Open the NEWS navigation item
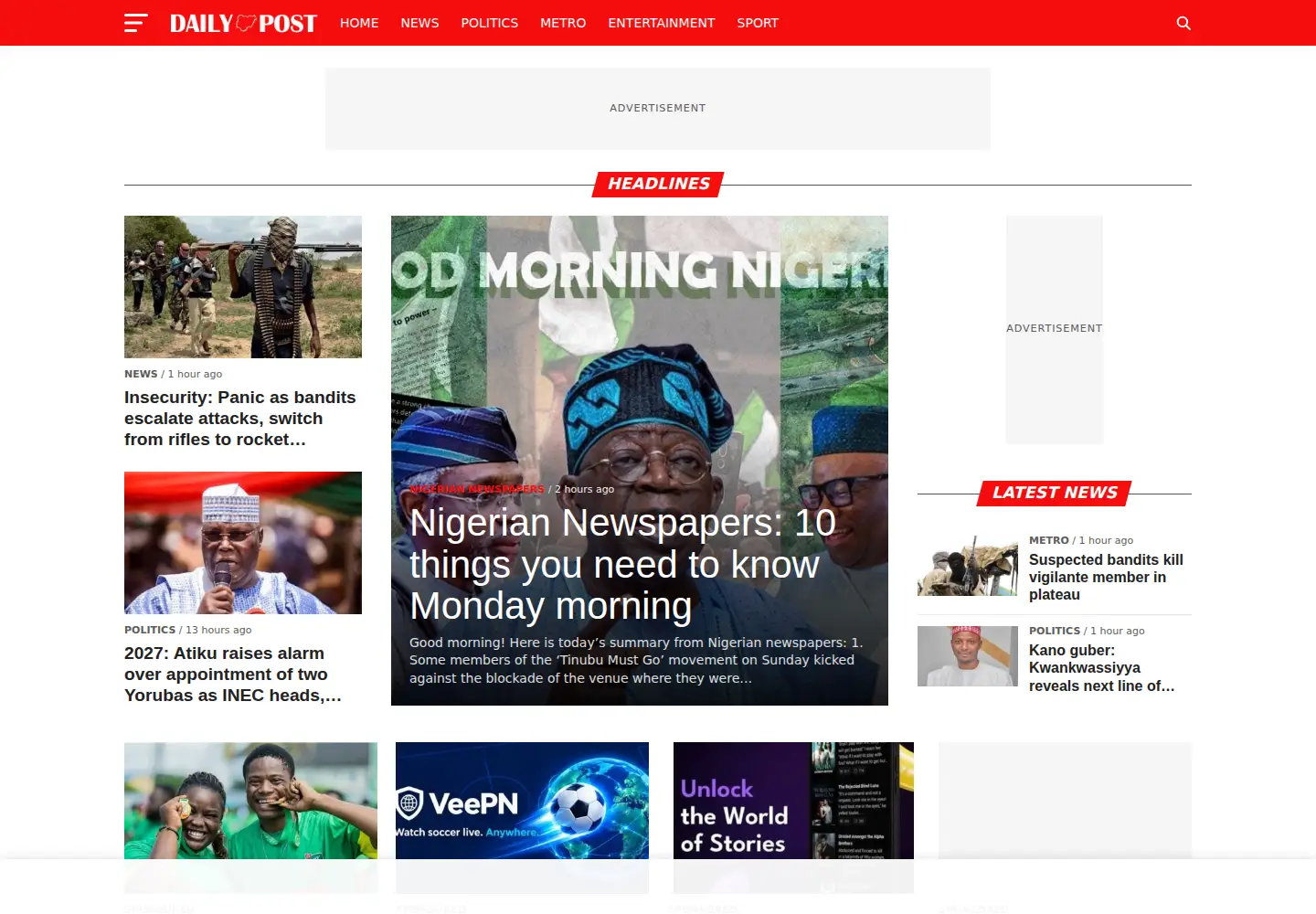 click(419, 23)
